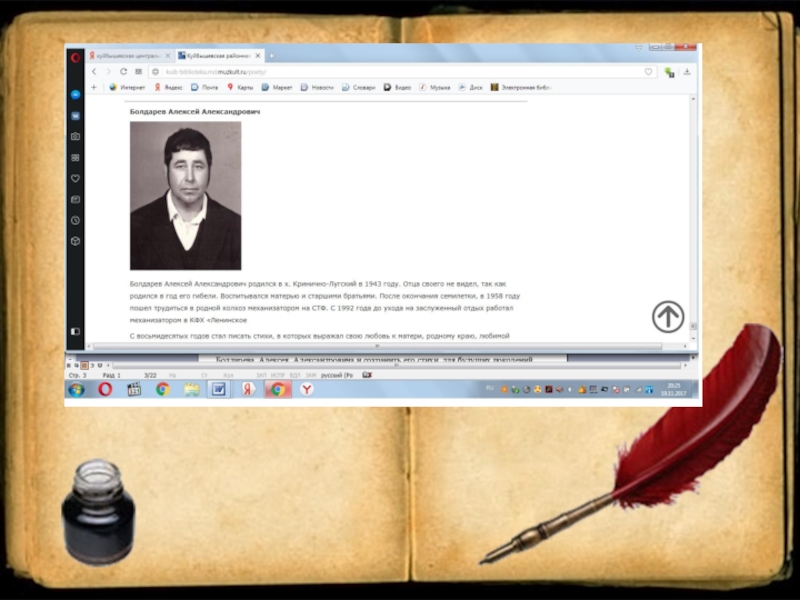800x600 pixels.
Task: Open the Windows Start button
Action: point(77,390)
